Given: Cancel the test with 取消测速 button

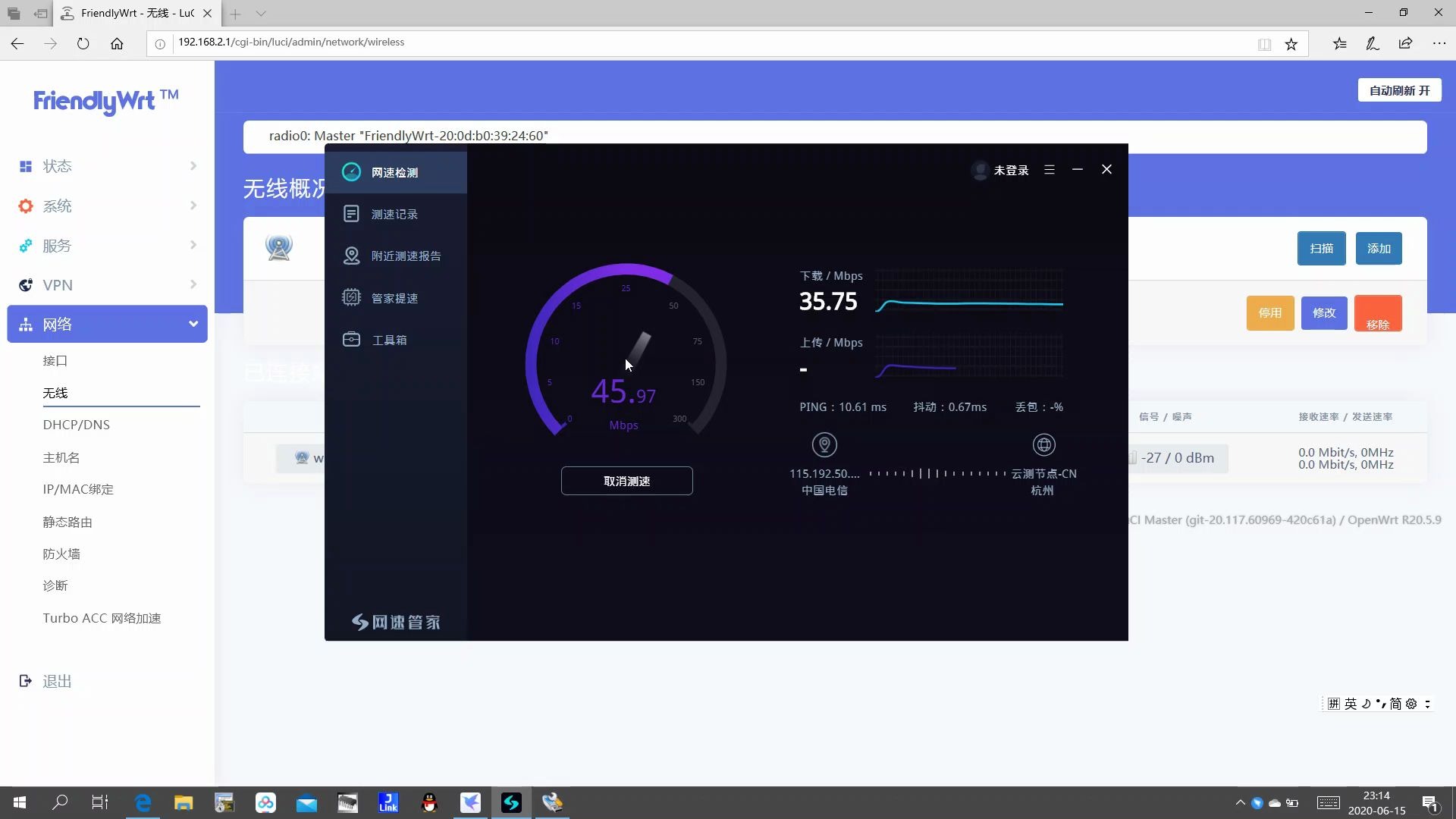Looking at the screenshot, I should coord(626,481).
